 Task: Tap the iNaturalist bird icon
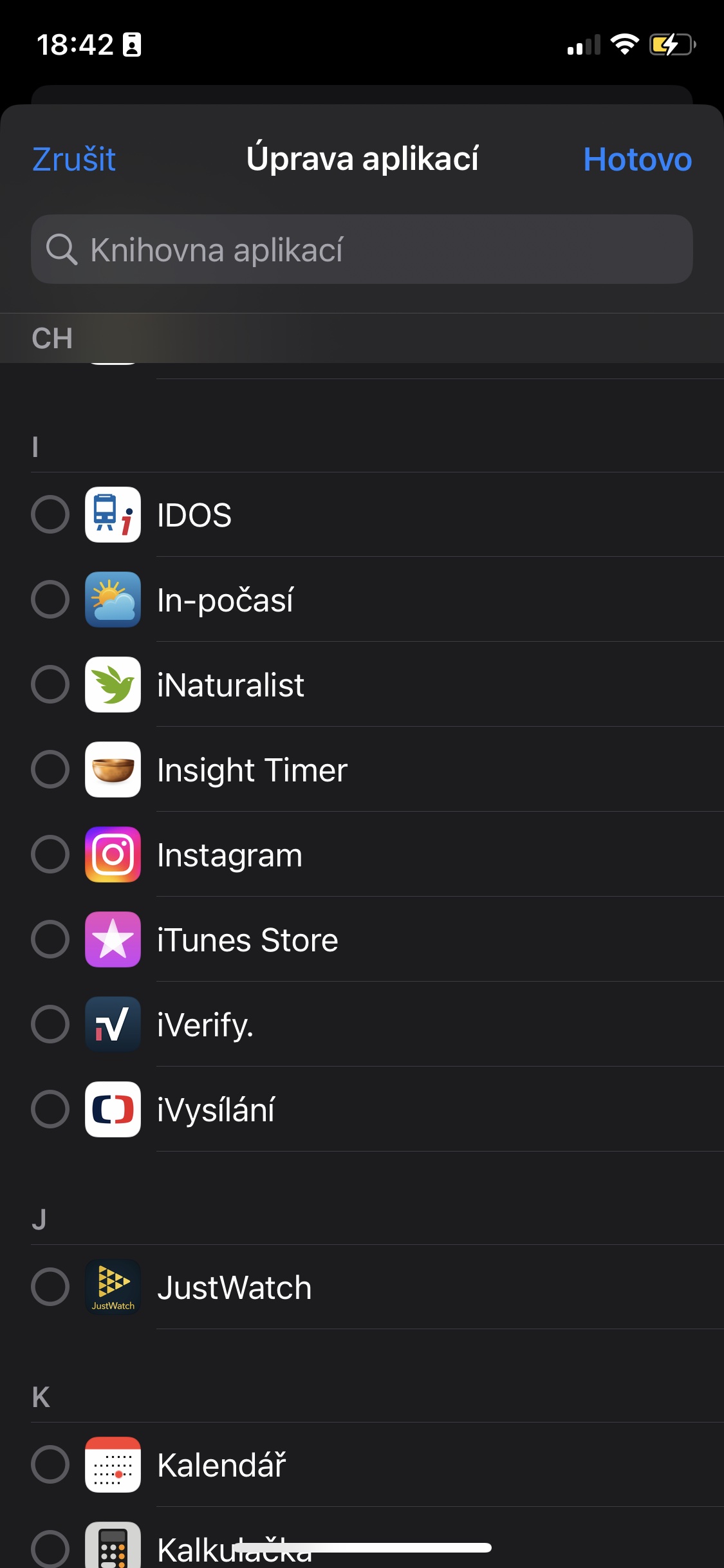pyautogui.click(x=113, y=684)
